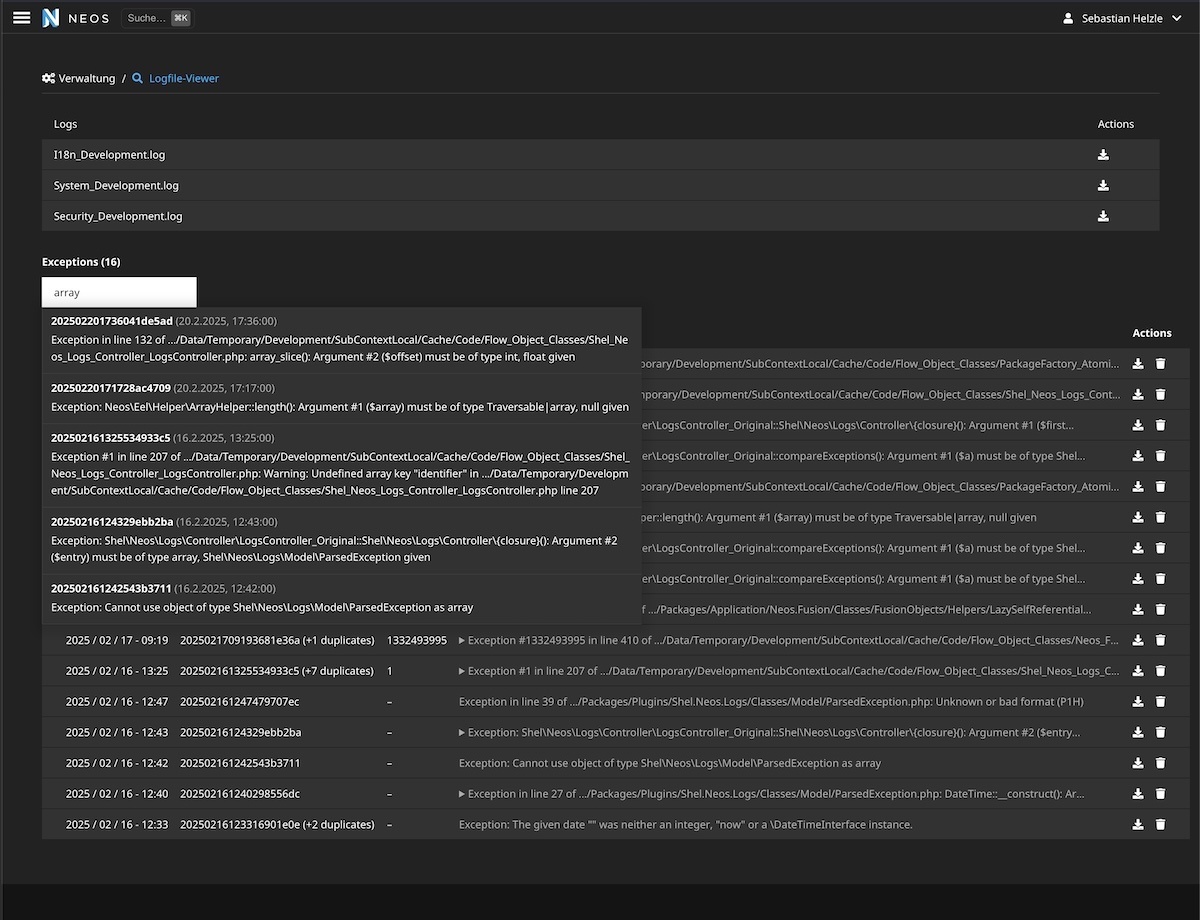This screenshot has width=1200, height=920.
Task: Download the System_Development.log file
Action: tap(1103, 186)
